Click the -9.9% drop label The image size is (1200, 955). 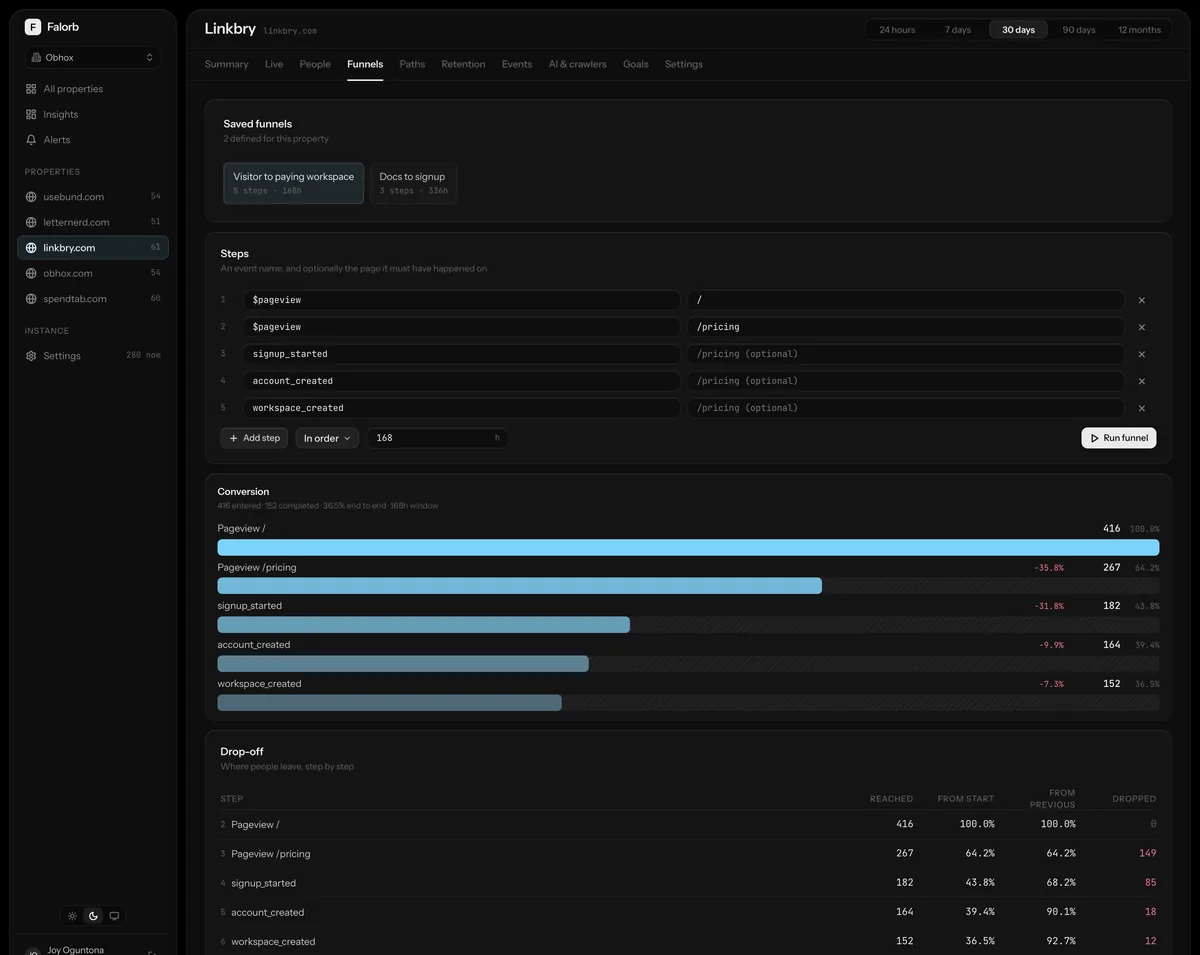click(x=1051, y=646)
